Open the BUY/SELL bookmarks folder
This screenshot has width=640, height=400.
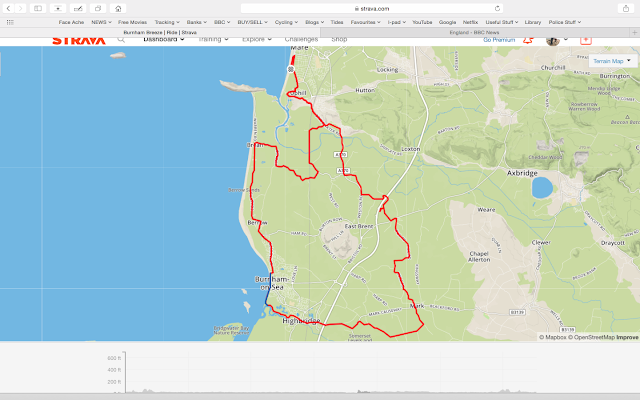tap(252, 22)
